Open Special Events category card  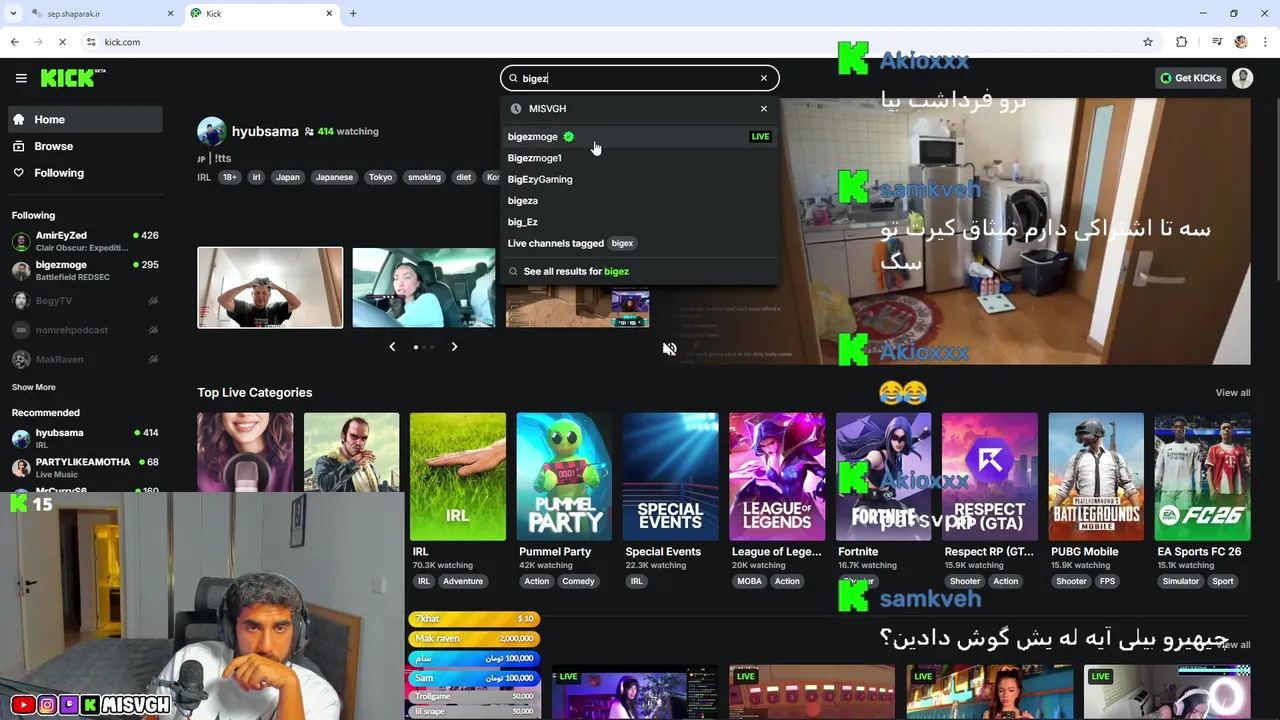click(x=670, y=476)
